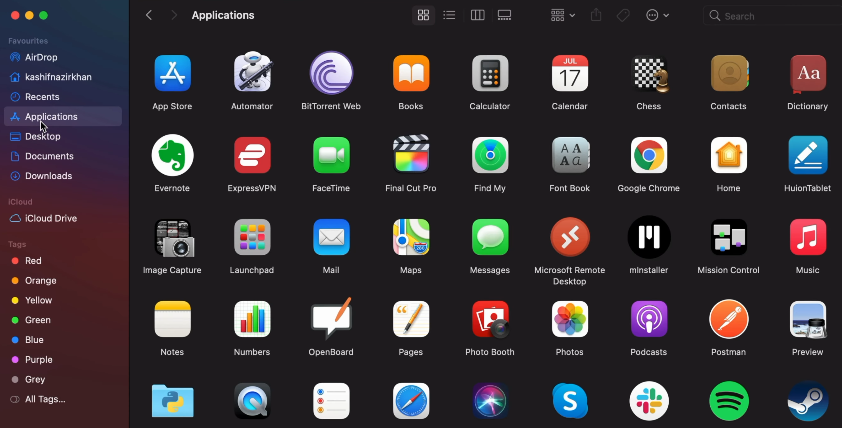Screen dimensions: 842x428
Task: Select the Slack app icon
Action: [649, 401]
